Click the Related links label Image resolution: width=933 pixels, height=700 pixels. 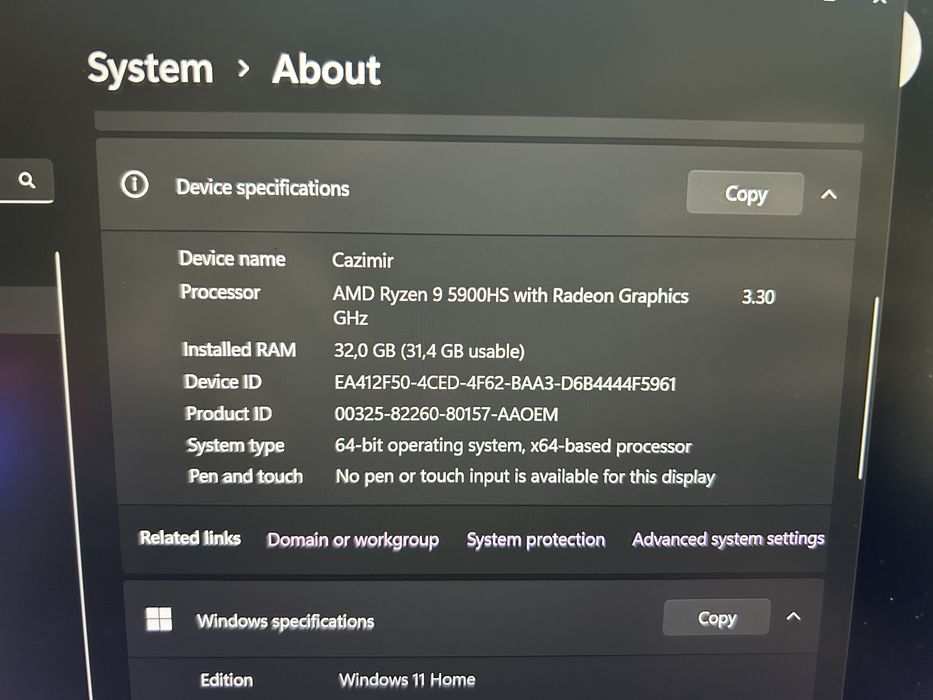click(190, 538)
